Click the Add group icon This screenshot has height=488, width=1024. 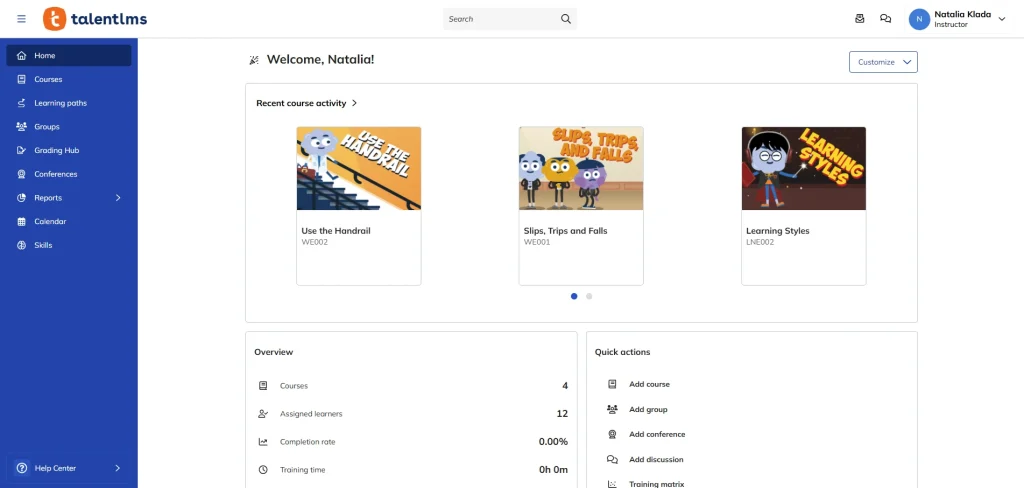(x=612, y=409)
